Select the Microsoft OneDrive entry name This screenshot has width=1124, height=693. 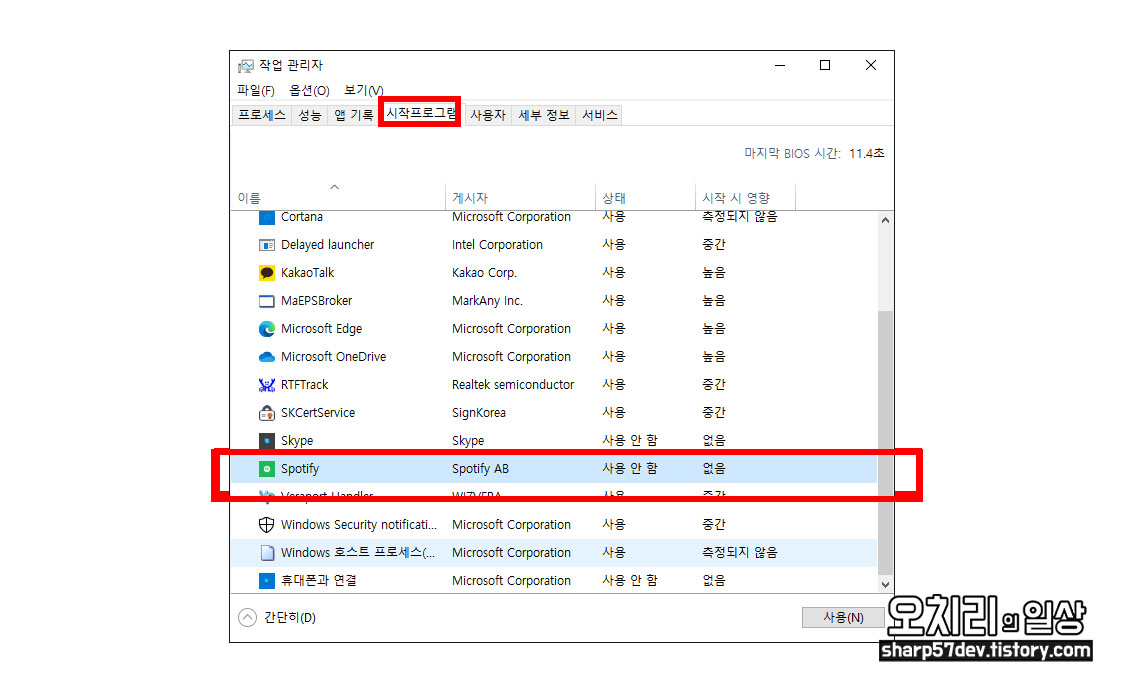333,357
